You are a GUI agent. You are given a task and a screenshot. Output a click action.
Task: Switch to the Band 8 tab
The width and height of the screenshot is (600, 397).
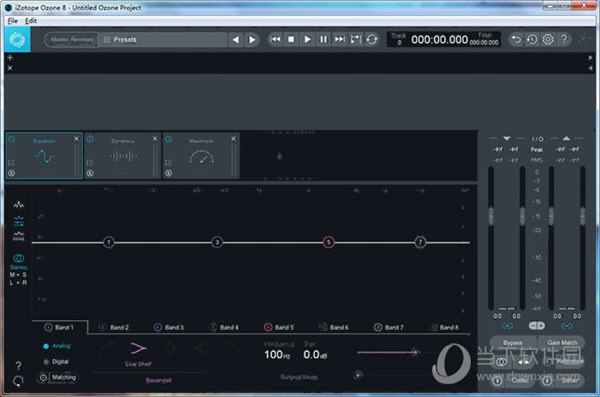click(x=444, y=327)
